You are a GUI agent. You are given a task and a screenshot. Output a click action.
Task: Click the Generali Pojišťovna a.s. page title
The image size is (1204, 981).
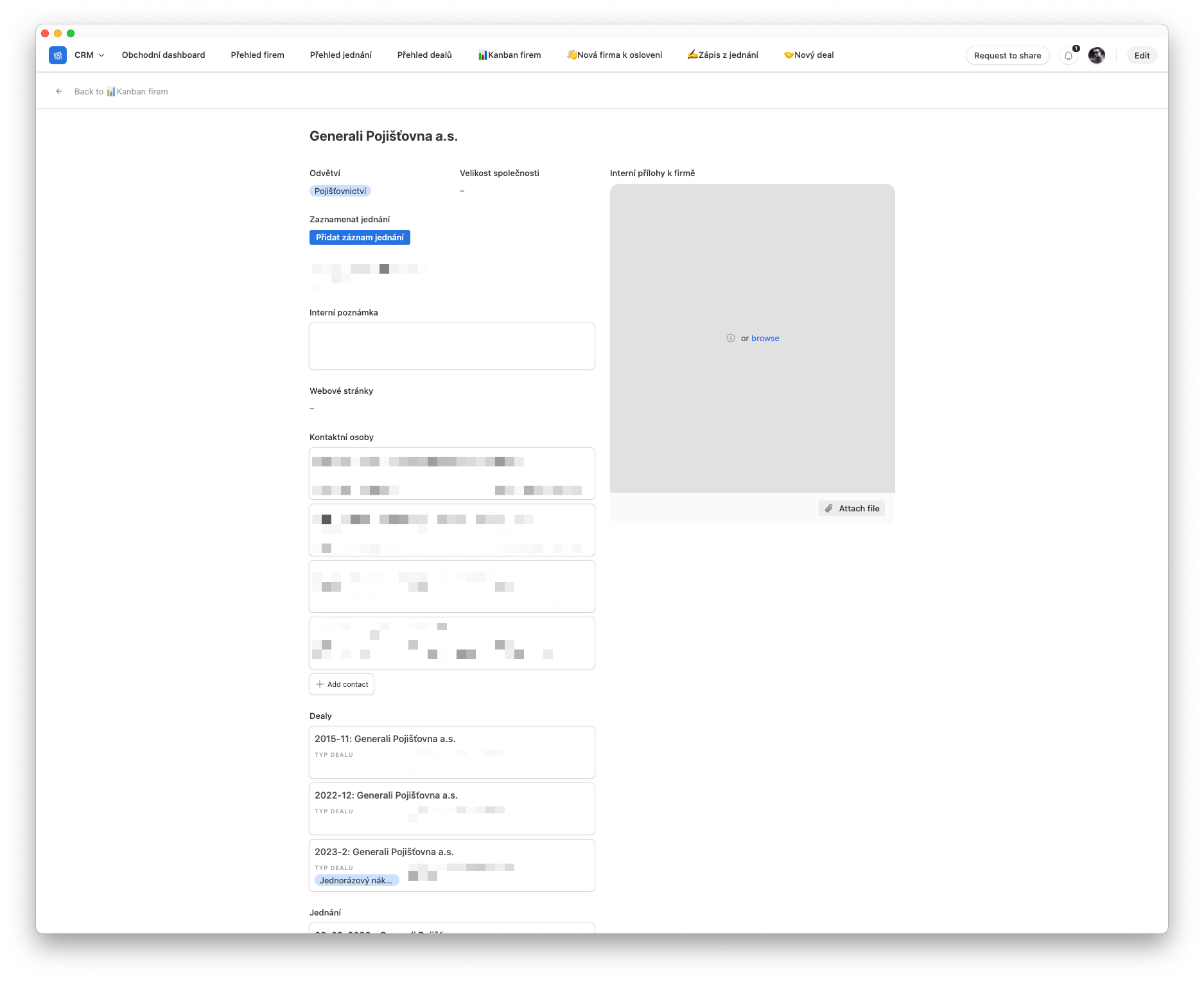point(383,136)
